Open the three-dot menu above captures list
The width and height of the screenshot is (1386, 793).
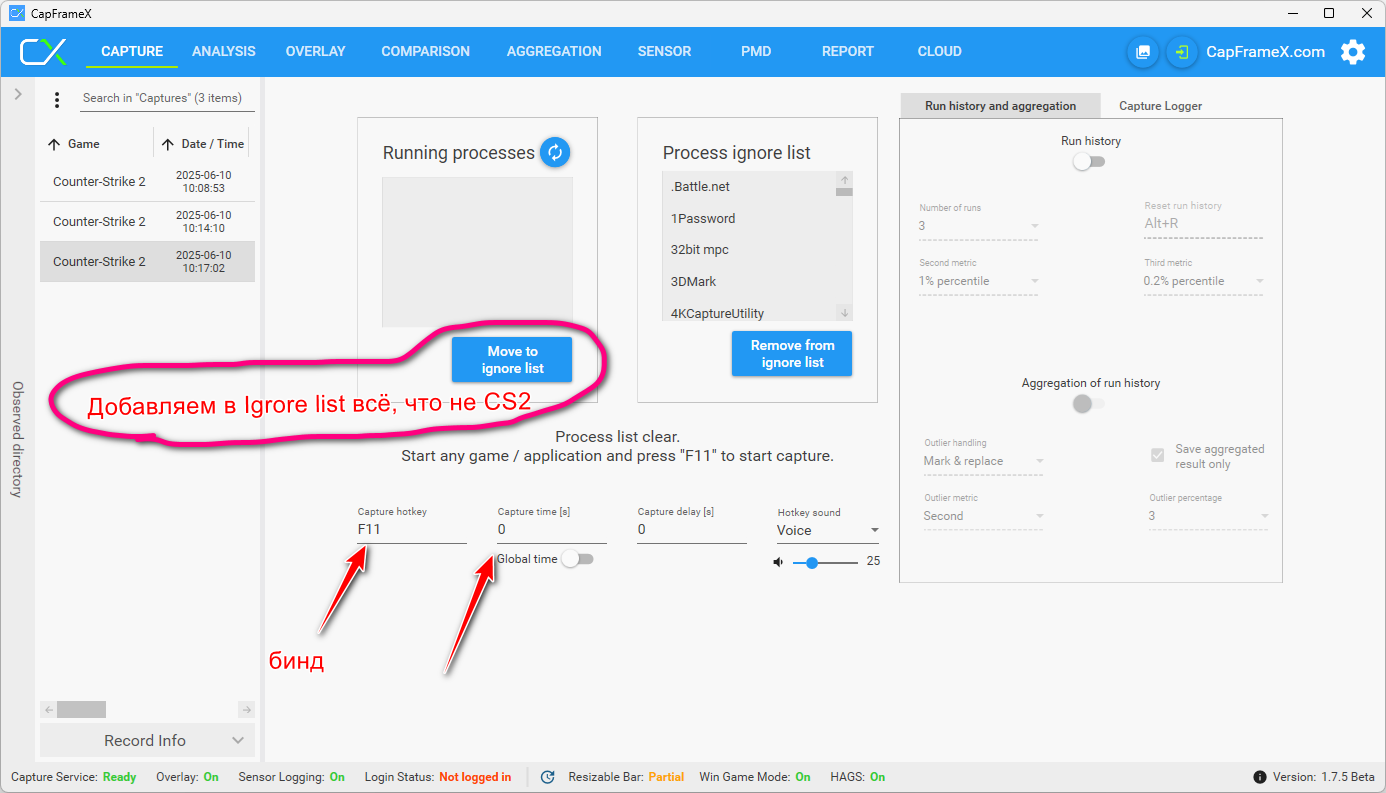57,100
